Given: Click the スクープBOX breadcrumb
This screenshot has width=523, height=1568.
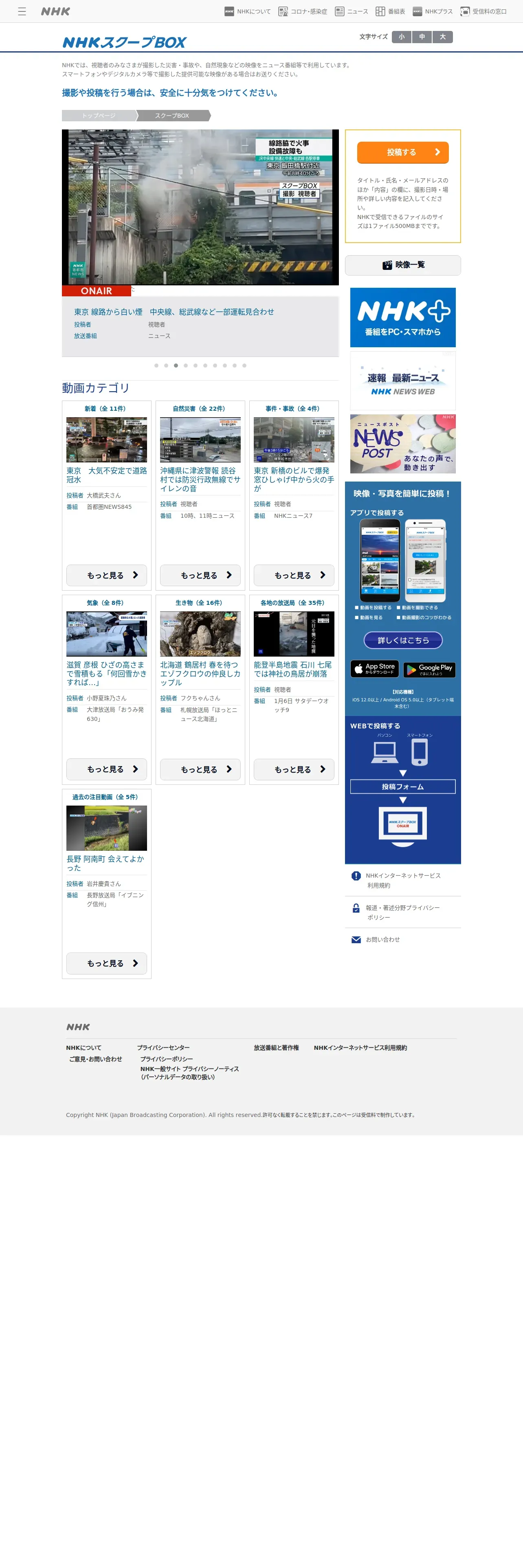Looking at the screenshot, I should click(x=172, y=116).
